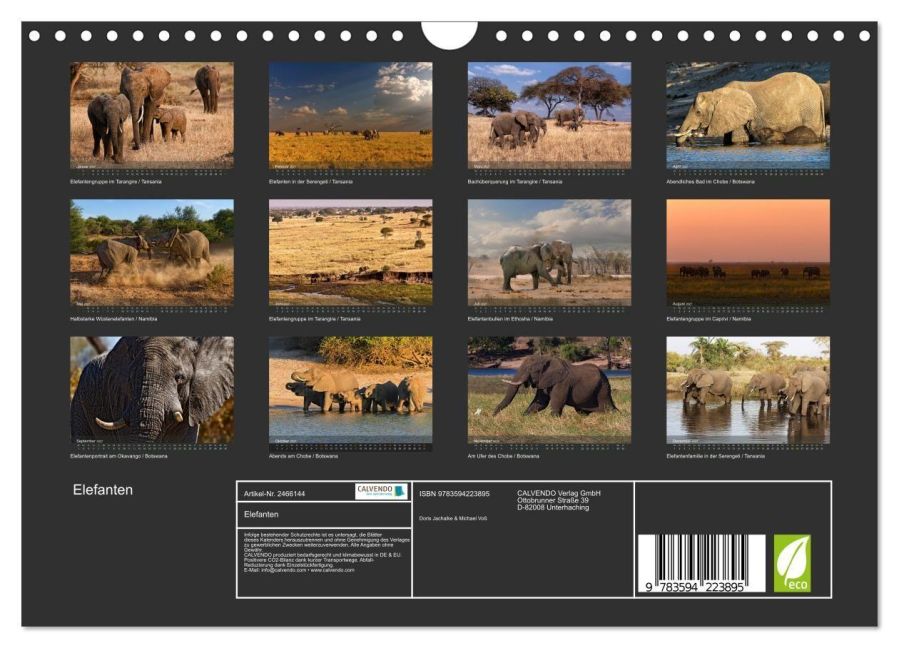Open the photo of elephants huddled in water at evening
The width and height of the screenshot is (899, 648).
(351, 390)
